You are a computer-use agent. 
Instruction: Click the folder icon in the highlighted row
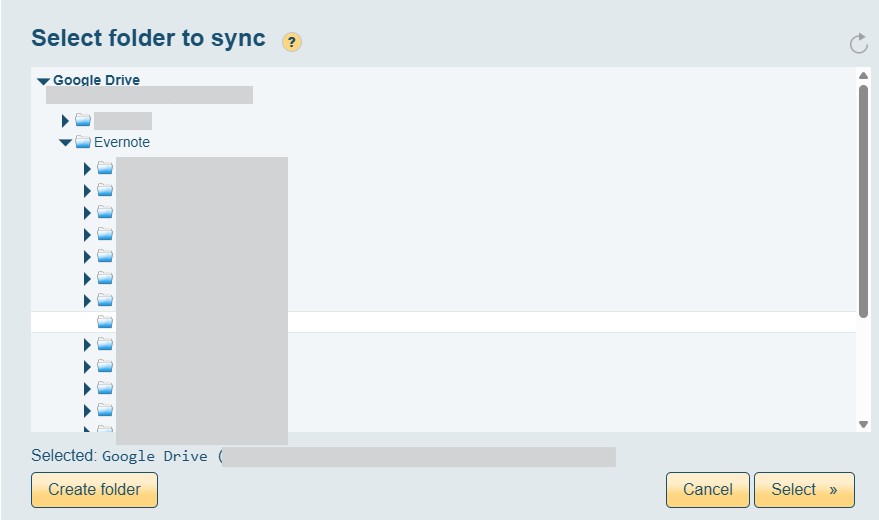click(105, 322)
